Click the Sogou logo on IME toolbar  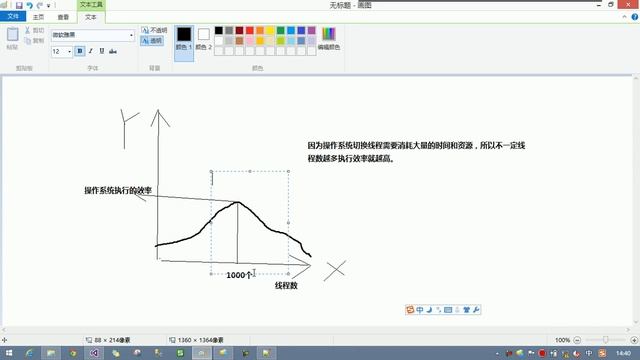[x=410, y=310]
